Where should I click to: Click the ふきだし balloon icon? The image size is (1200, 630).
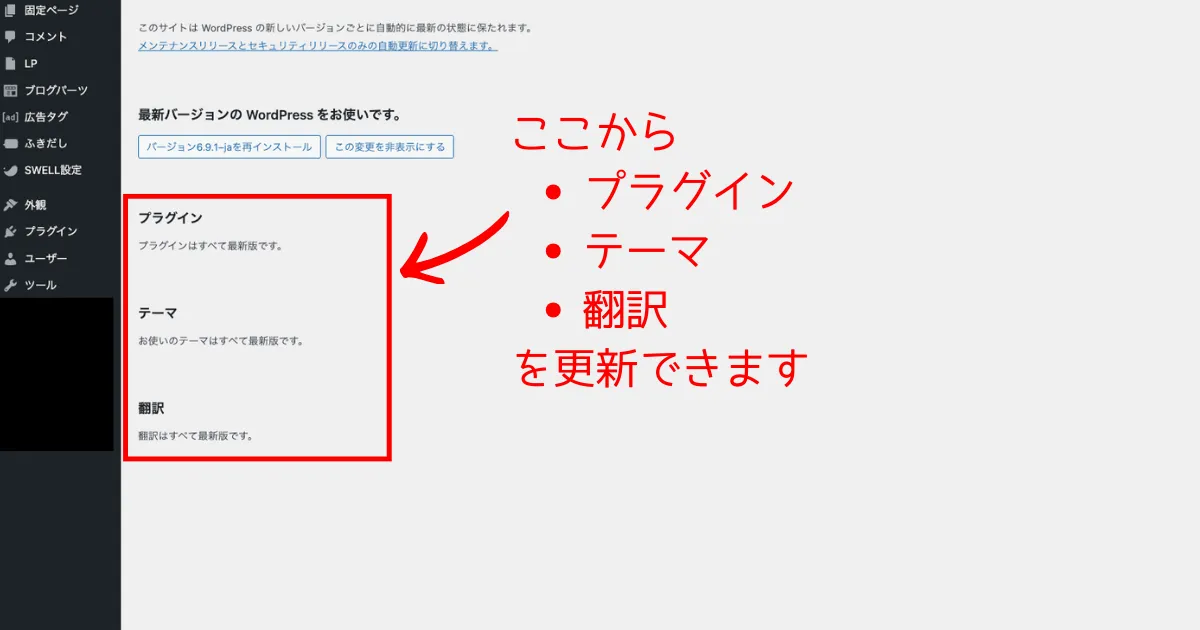pos(11,144)
